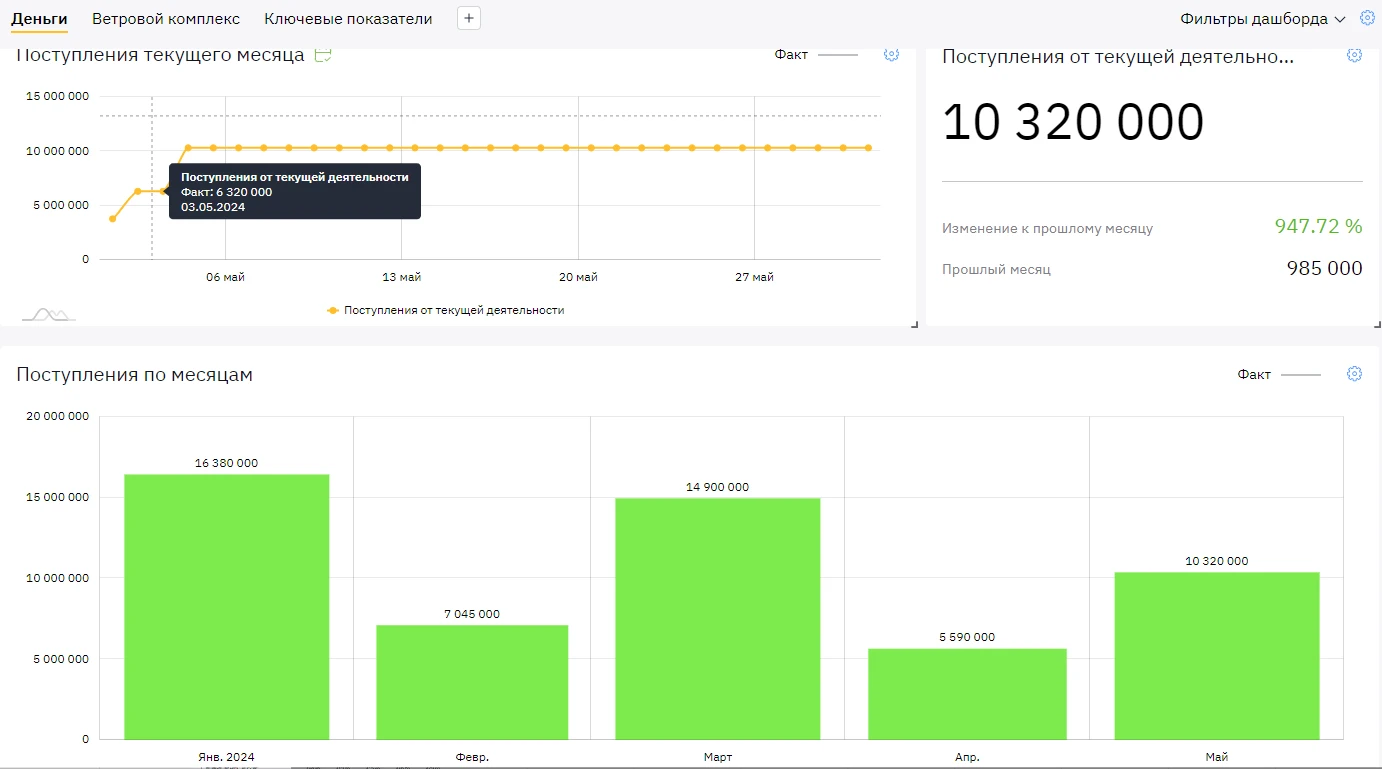
Task: Click the Янв. 2024 axis label
Action: click(x=227, y=757)
